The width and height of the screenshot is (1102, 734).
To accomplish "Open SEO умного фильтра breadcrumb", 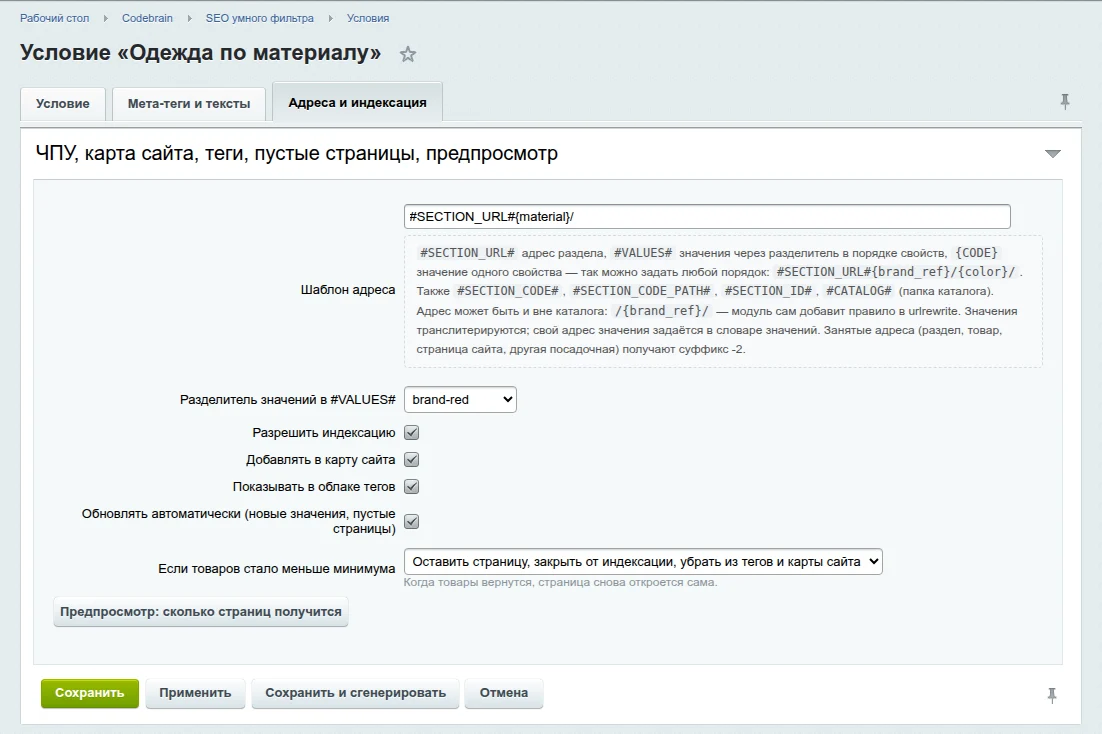I will point(259,18).
